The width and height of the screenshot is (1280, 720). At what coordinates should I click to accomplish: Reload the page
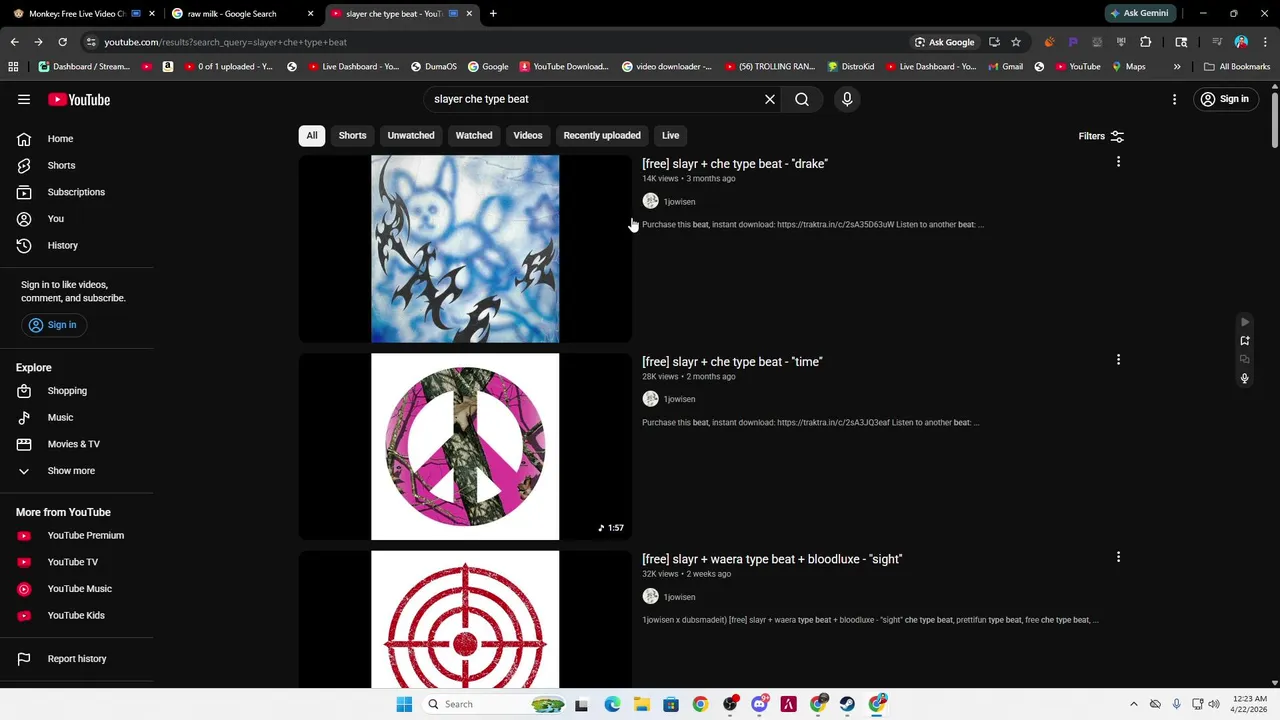point(62,42)
